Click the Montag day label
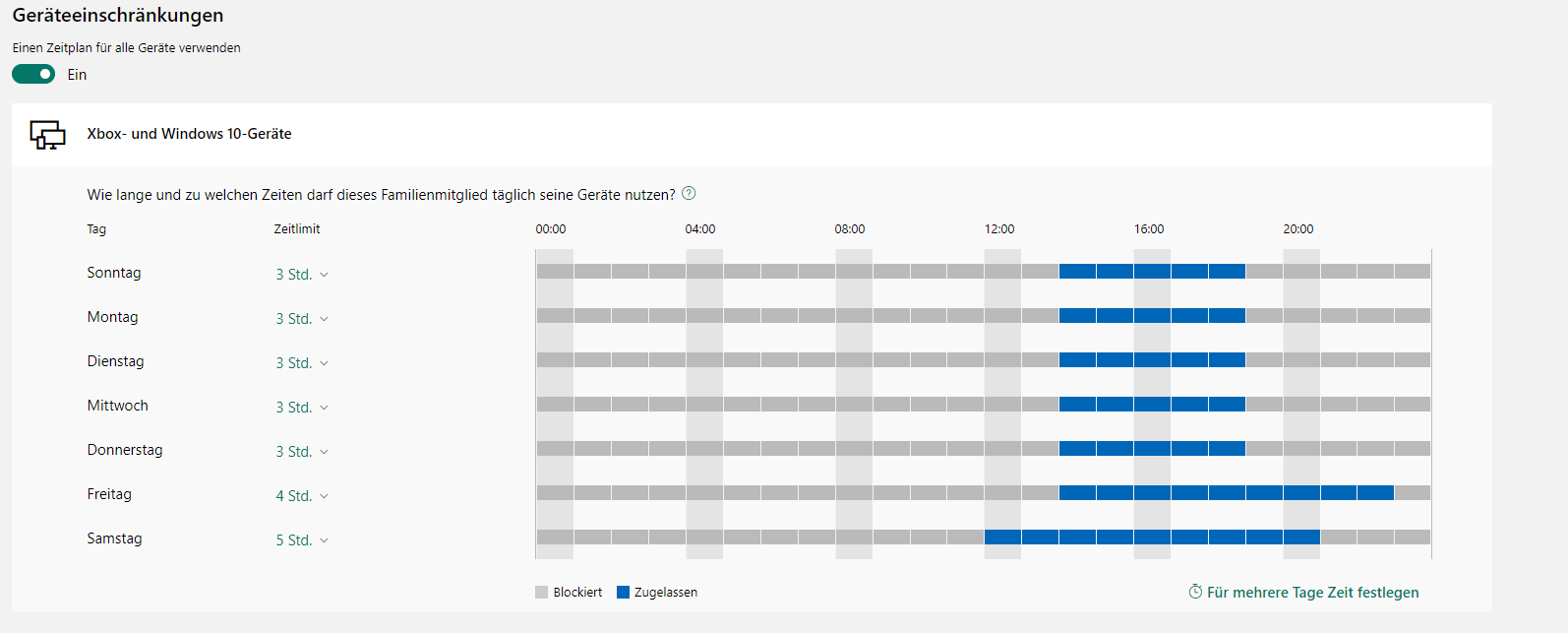1568x633 pixels. [112, 317]
